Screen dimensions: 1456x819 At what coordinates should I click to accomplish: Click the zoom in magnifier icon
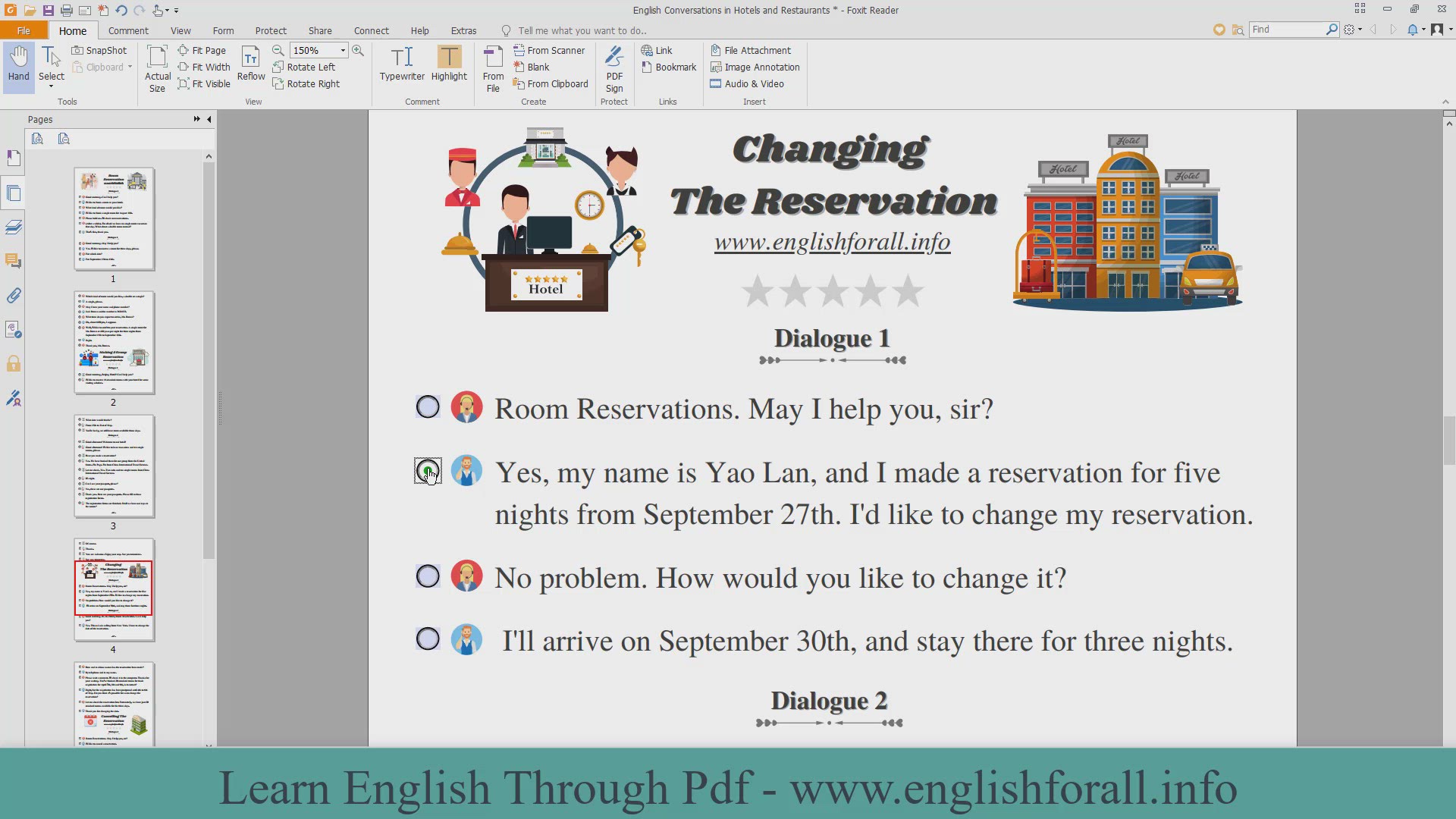(358, 50)
